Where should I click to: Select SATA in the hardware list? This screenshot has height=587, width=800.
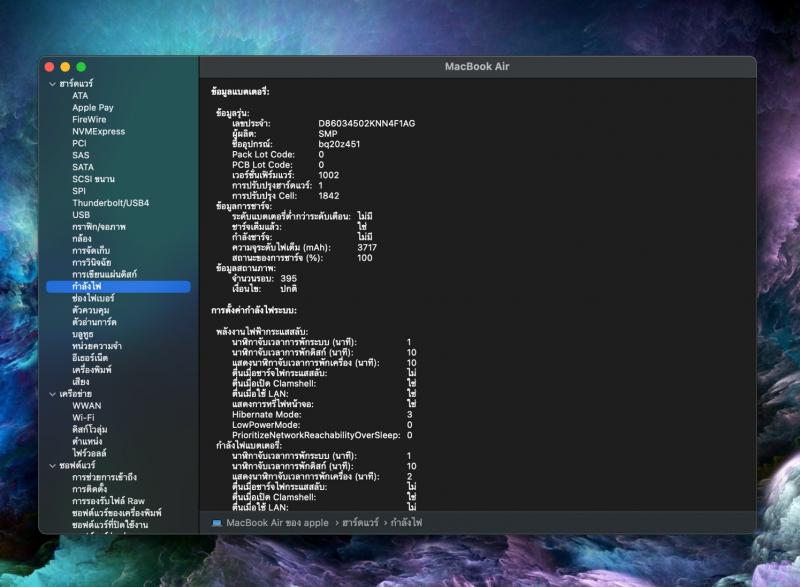(x=83, y=167)
